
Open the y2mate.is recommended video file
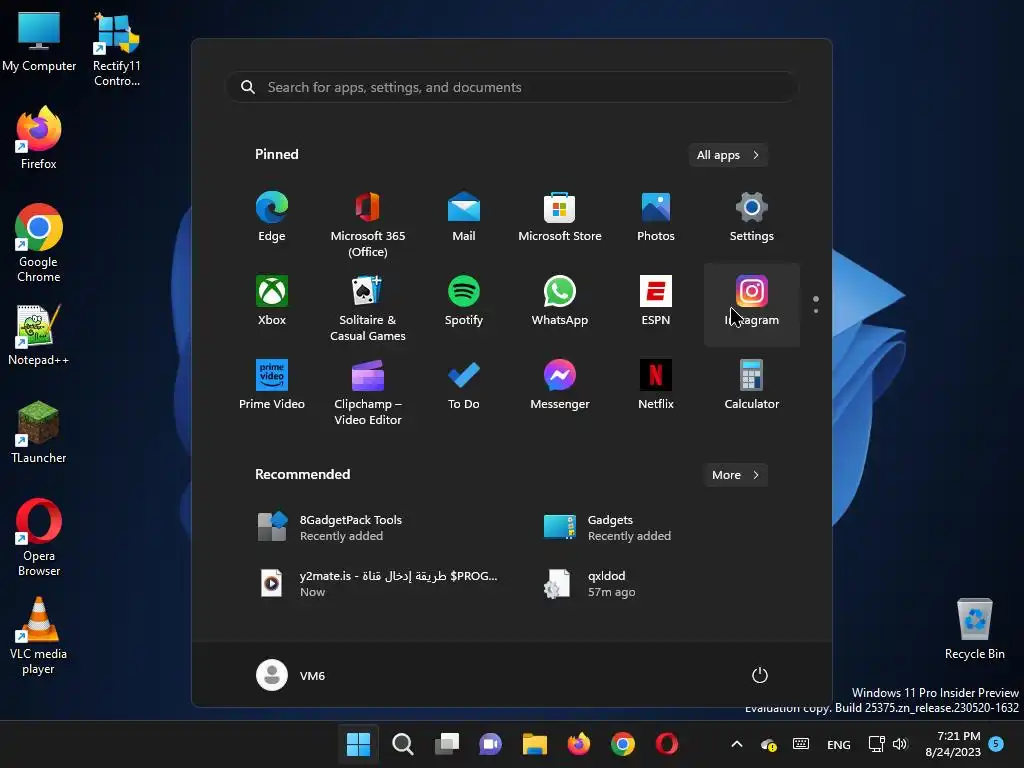coord(379,583)
